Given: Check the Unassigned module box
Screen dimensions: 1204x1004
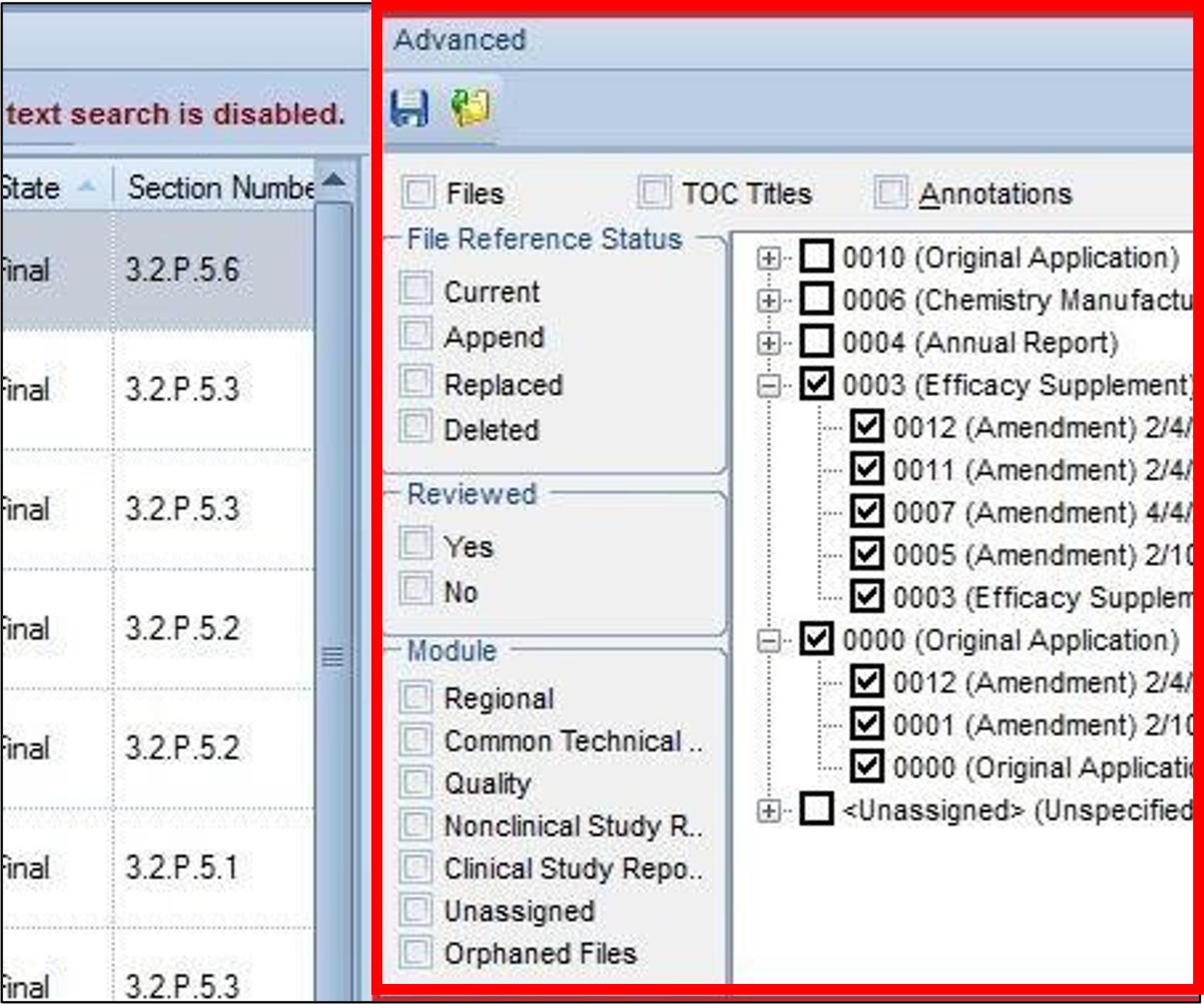Looking at the screenshot, I should pos(416,910).
